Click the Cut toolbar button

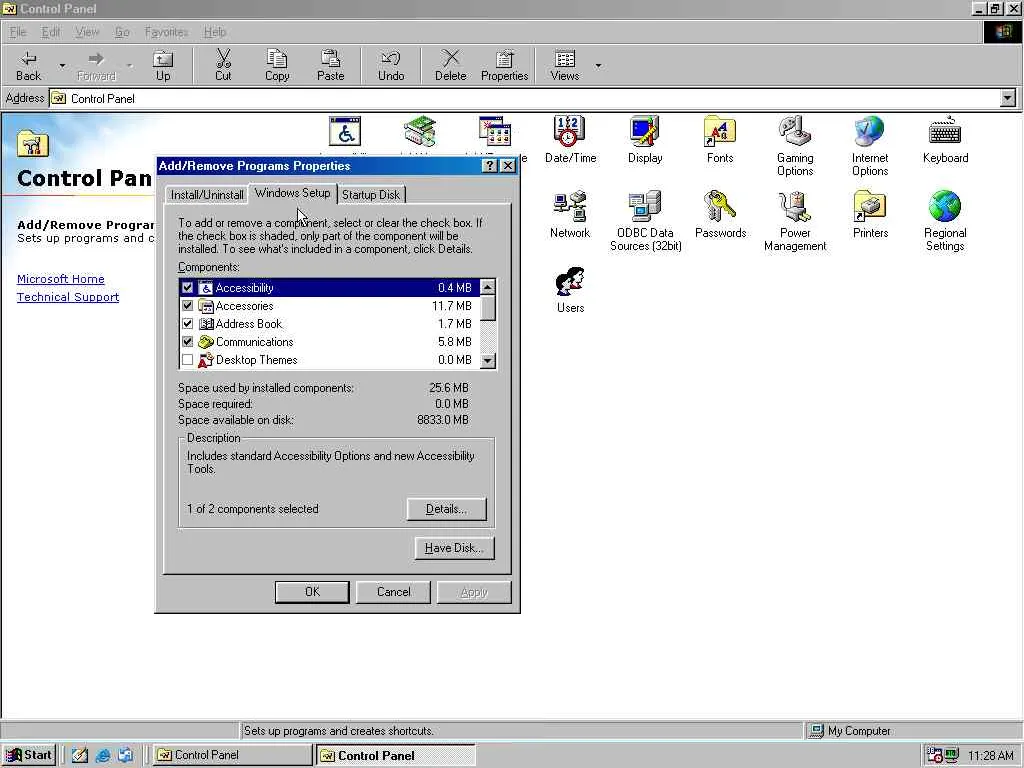point(223,66)
